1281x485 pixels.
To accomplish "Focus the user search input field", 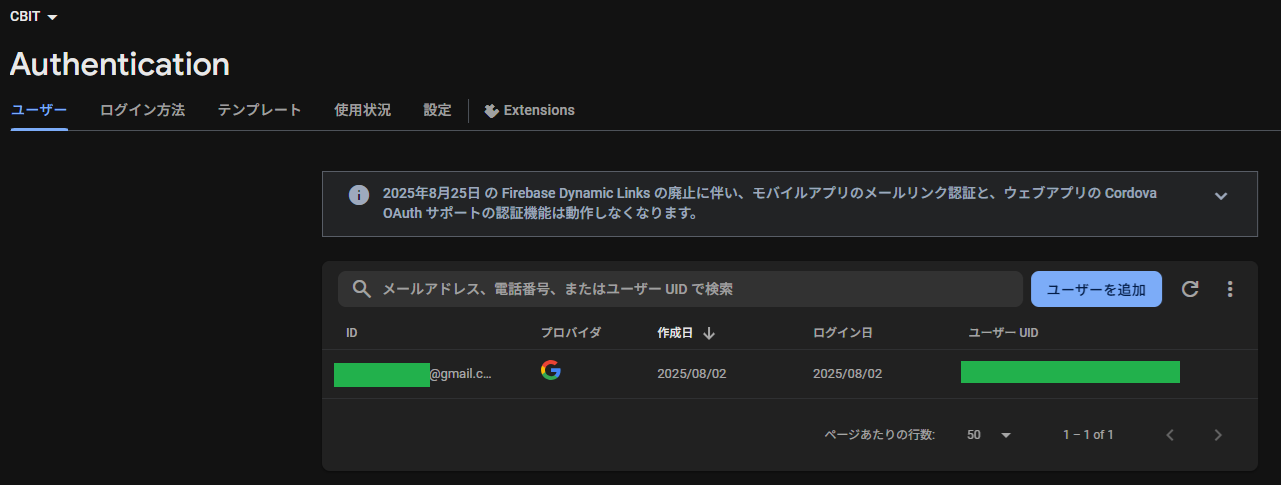I will (x=680, y=289).
